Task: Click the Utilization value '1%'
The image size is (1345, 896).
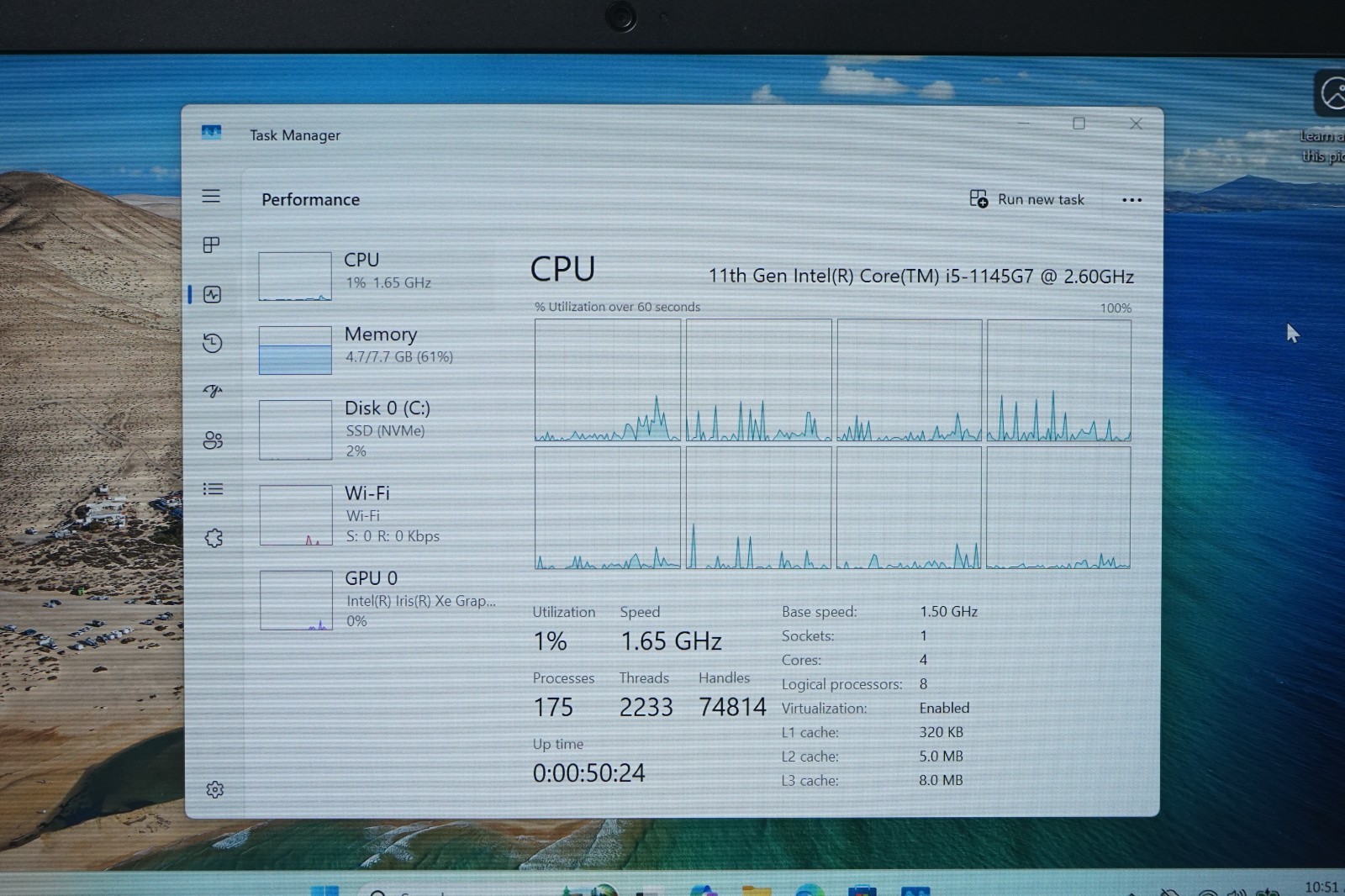Action: coord(550,641)
